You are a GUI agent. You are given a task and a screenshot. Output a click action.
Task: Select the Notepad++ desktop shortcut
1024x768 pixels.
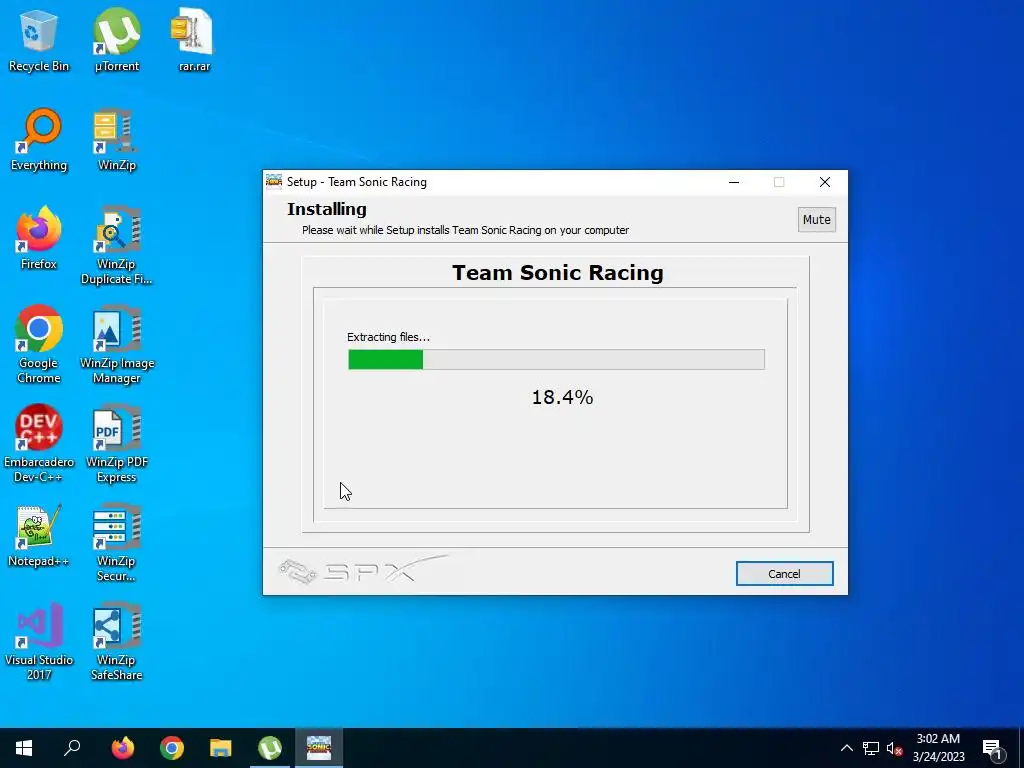click(39, 536)
